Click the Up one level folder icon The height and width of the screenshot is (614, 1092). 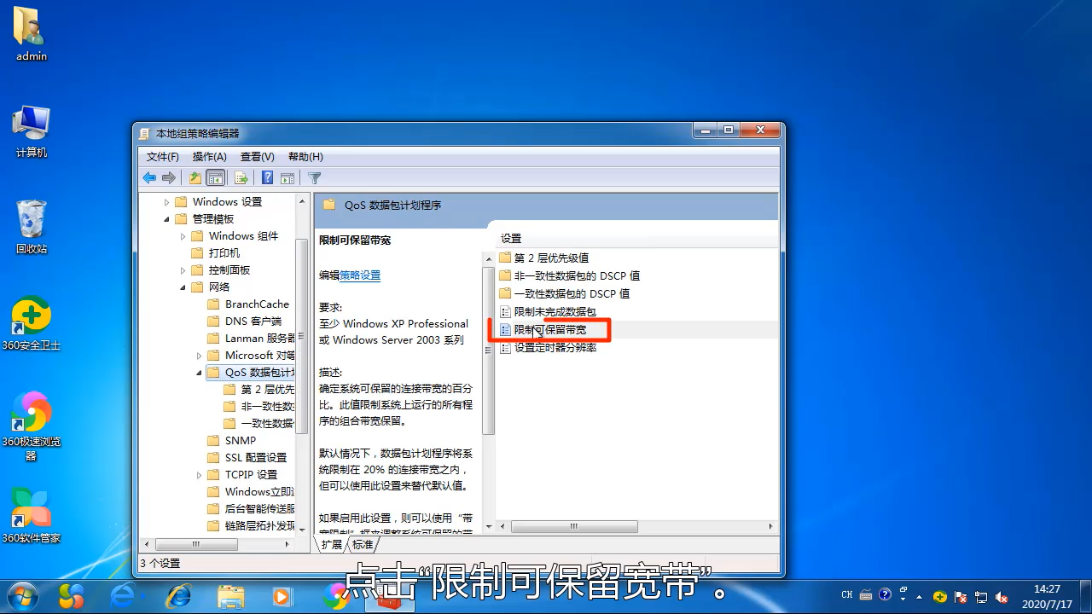click(195, 178)
